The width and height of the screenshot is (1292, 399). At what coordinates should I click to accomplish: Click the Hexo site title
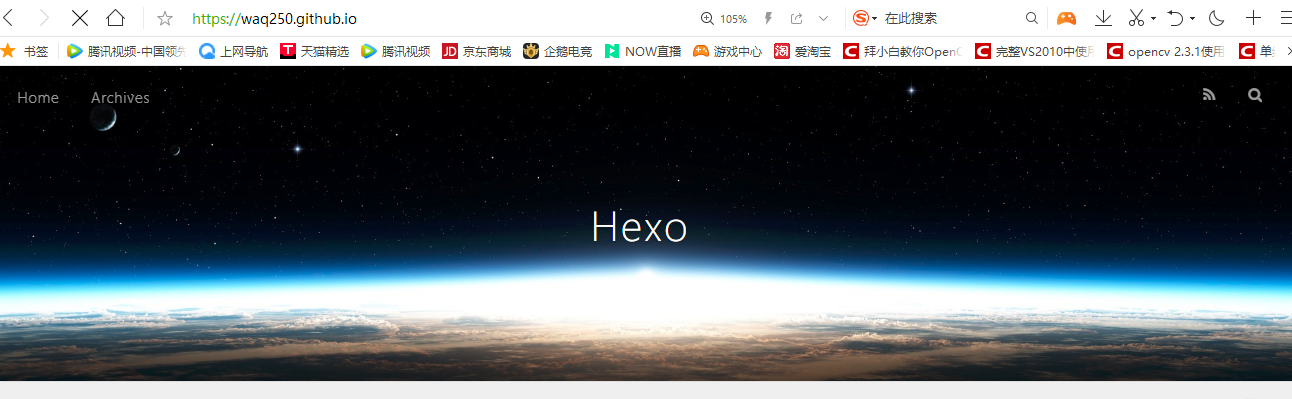pyautogui.click(x=639, y=227)
